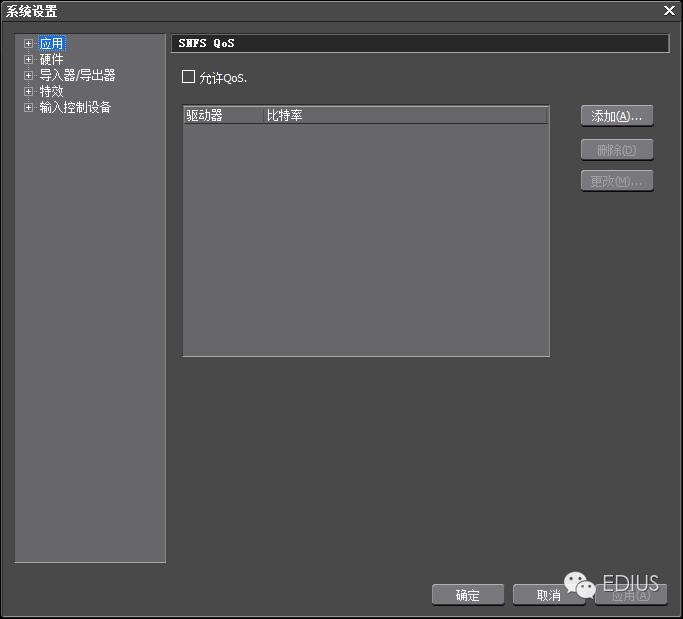Screen dimensions: 683x619
Task: Expand the 输入控制设备 tree node
Action: pos(28,107)
